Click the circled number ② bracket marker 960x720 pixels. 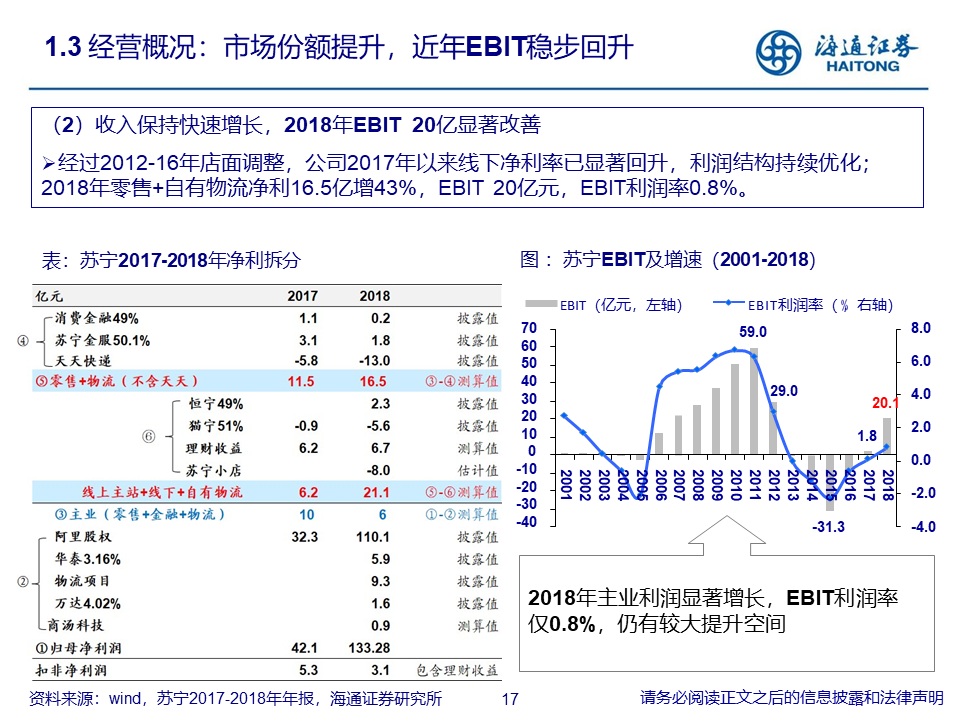[23, 582]
